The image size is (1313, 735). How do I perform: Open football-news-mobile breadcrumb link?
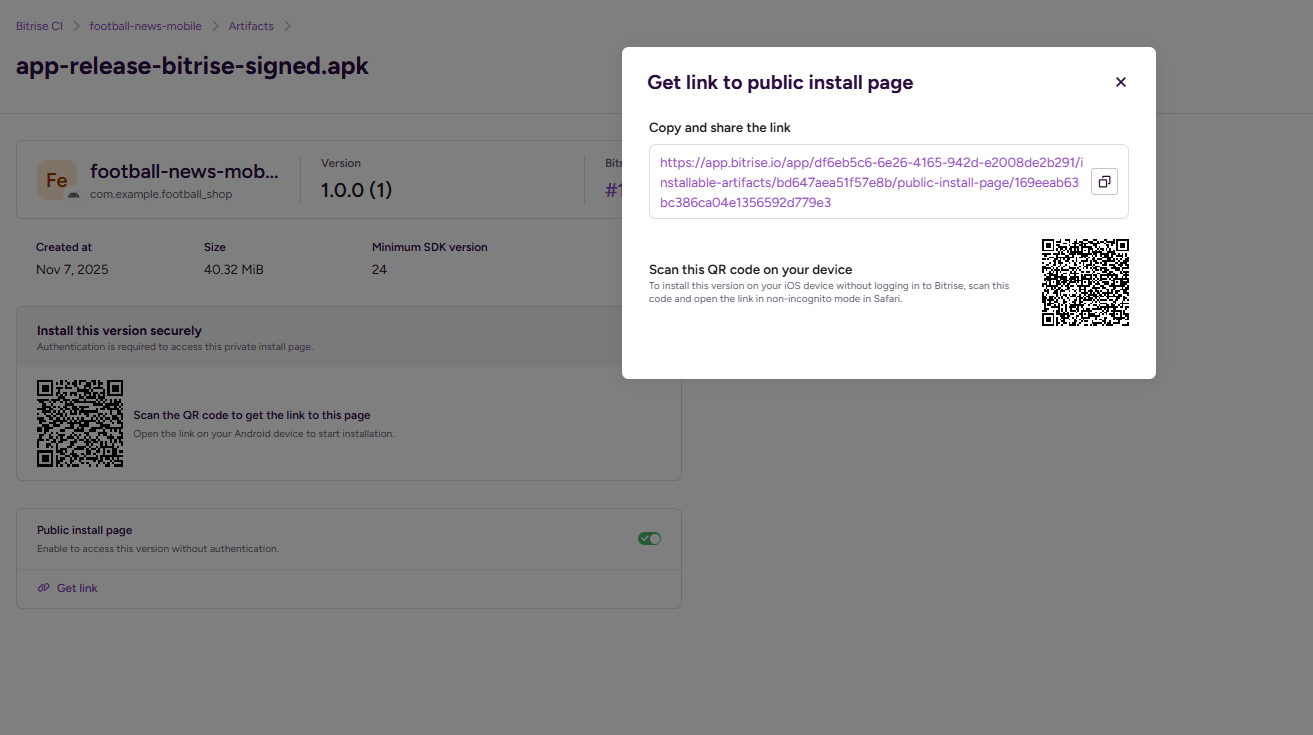pos(145,26)
